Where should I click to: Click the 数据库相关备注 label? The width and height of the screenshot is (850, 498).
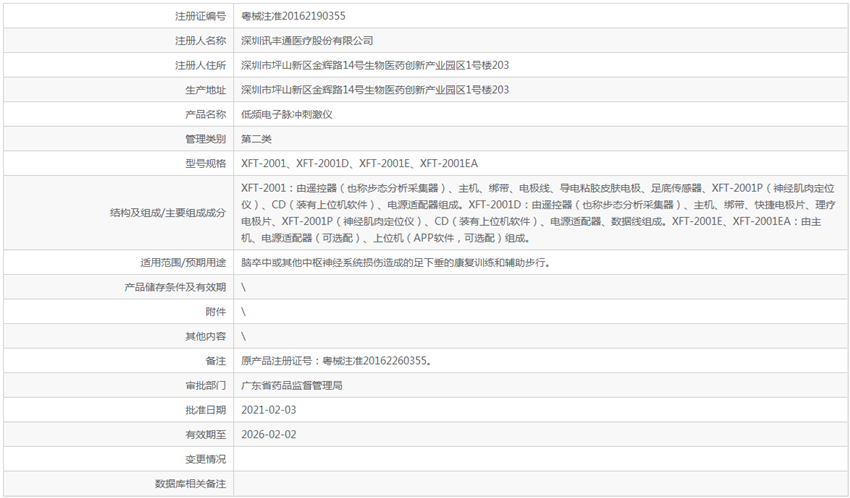(190, 484)
